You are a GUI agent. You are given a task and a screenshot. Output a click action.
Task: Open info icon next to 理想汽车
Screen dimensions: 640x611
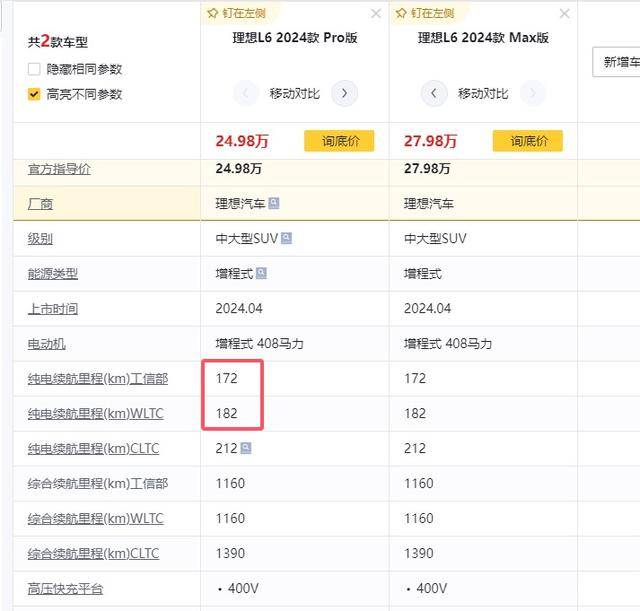[x=274, y=203]
